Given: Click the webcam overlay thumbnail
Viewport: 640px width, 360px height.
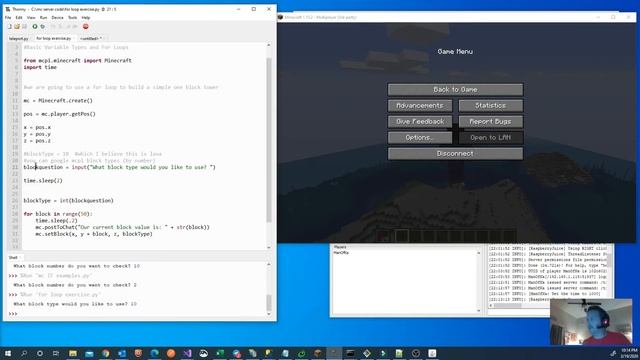Looking at the screenshot, I should click(x=591, y=322).
